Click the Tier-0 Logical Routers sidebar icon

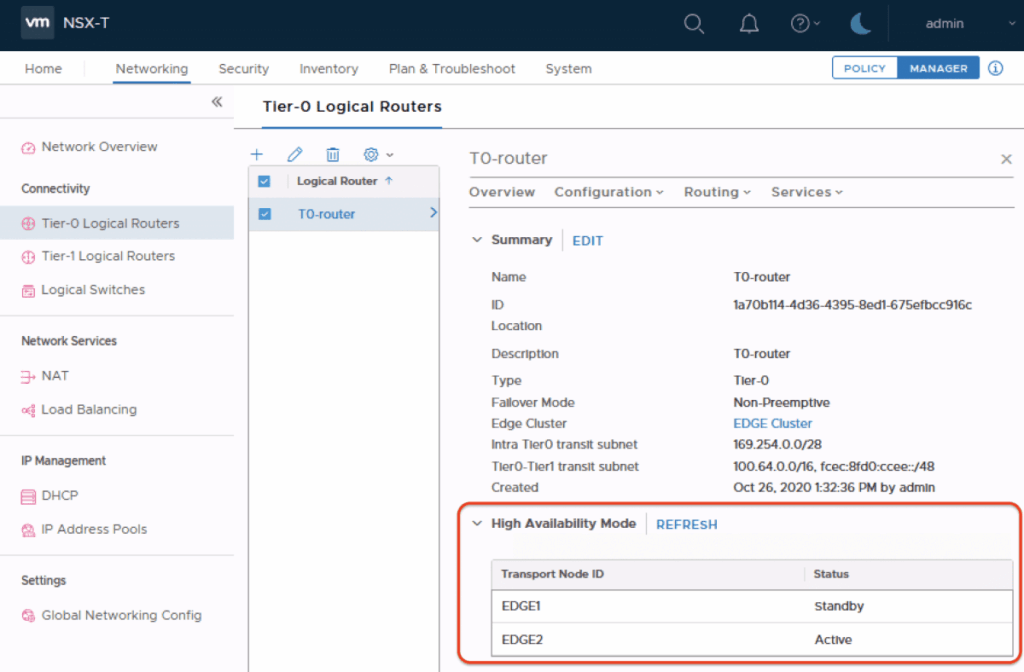click(28, 223)
